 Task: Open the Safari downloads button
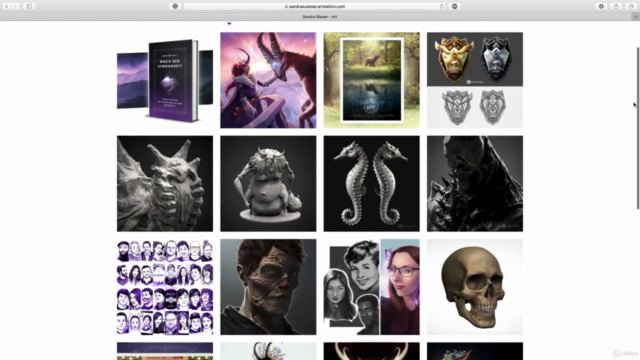click(x=601, y=7)
